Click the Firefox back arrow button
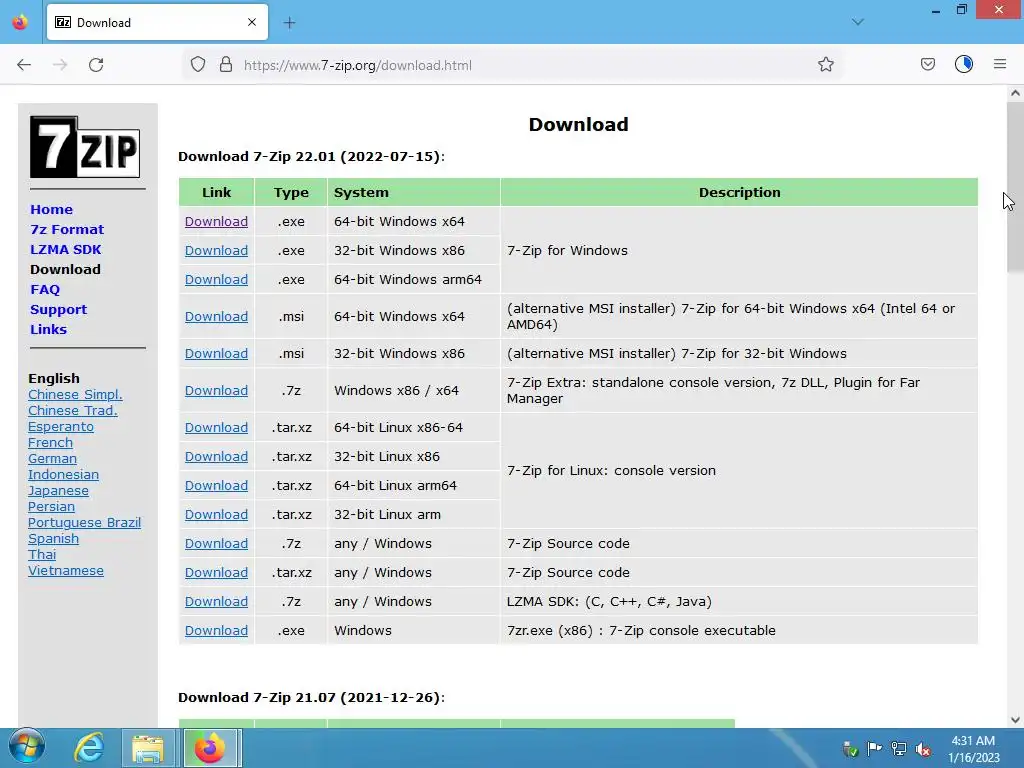Viewport: 1024px width, 768px height. click(24, 65)
